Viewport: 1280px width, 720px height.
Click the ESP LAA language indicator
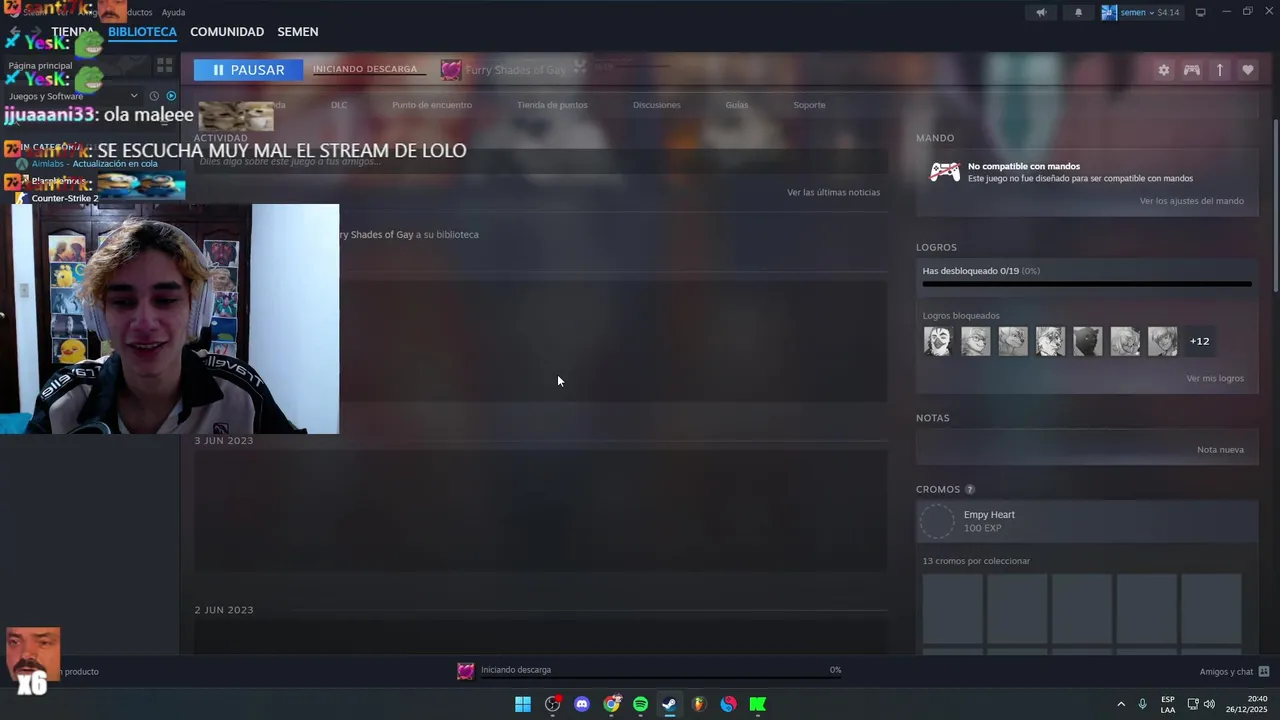click(1168, 704)
